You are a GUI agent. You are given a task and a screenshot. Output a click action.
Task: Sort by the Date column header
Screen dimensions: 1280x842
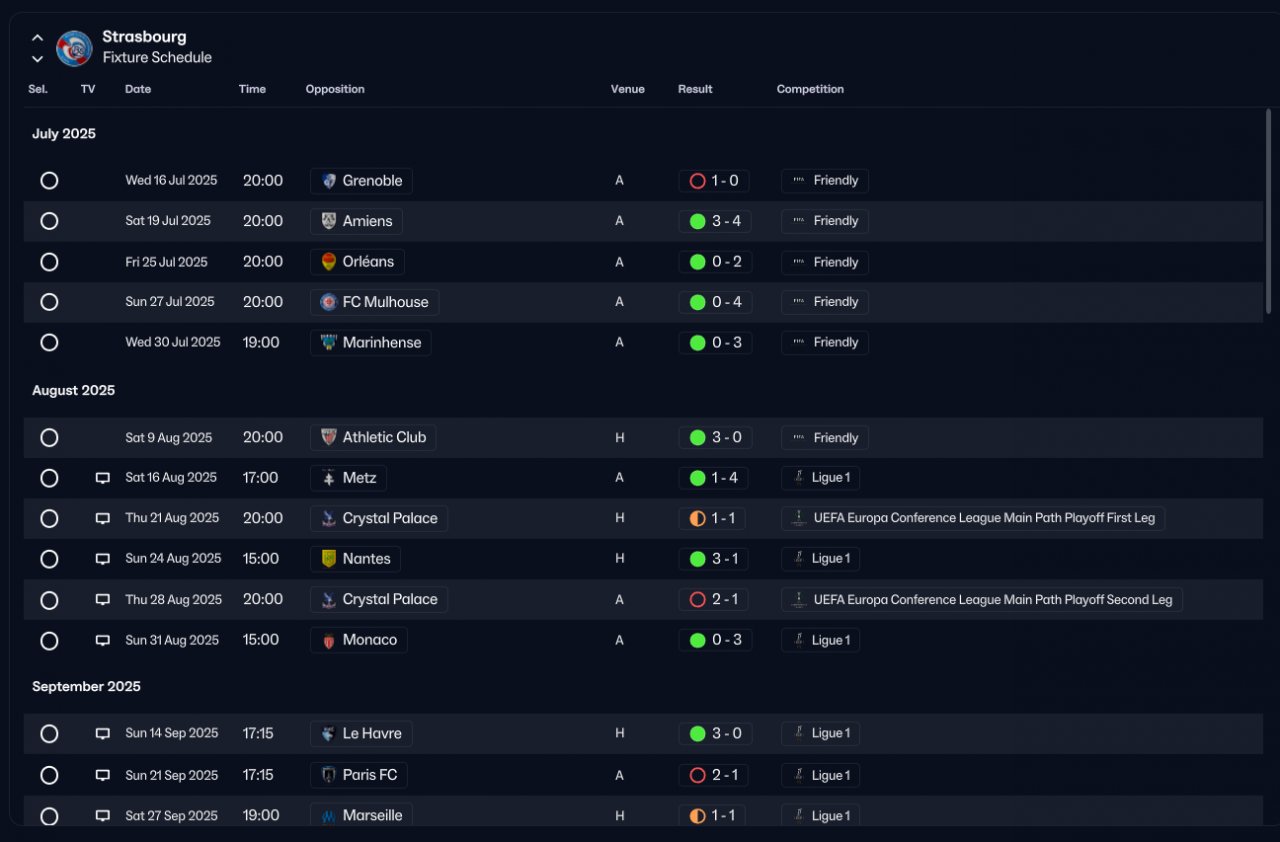(138, 89)
